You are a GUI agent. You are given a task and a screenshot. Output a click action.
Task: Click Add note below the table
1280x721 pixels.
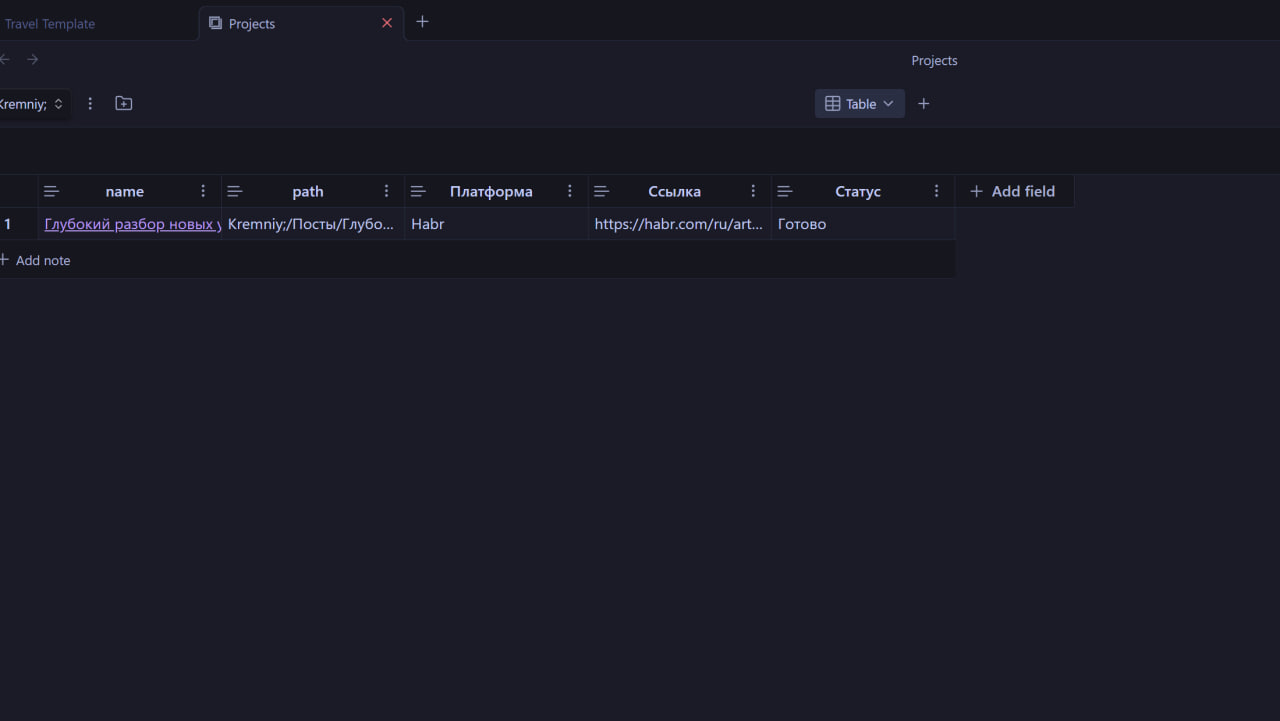[x=36, y=260]
